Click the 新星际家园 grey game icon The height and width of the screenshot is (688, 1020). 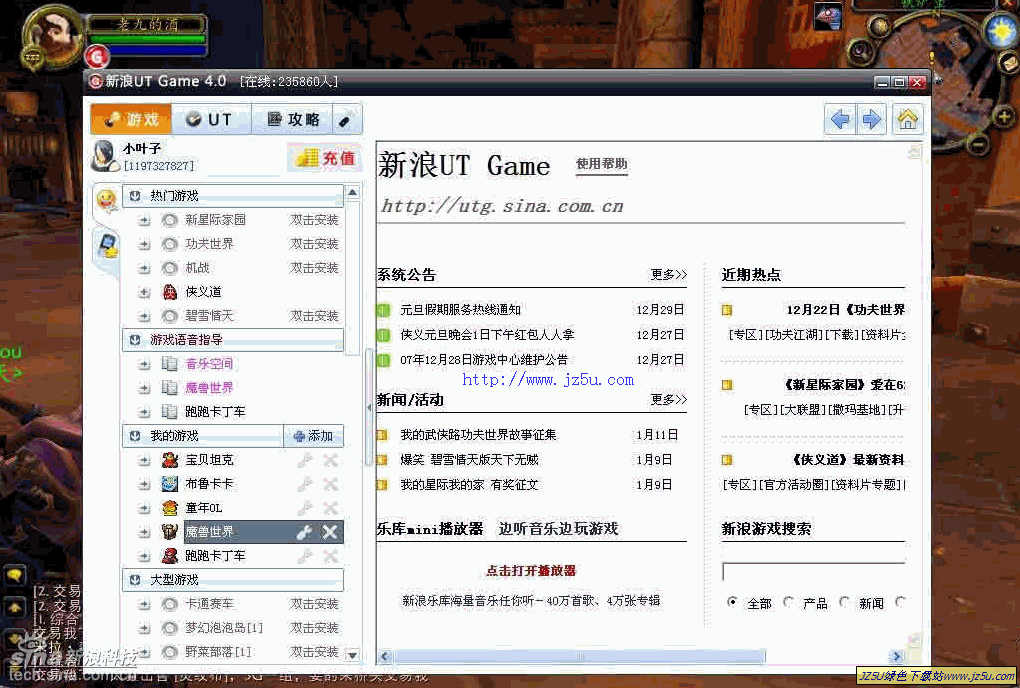click(170, 220)
